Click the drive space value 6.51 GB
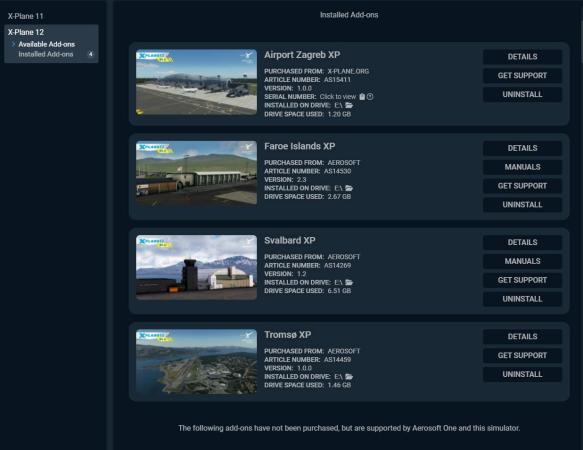583x450 pixels. click(x=339, y=291)
